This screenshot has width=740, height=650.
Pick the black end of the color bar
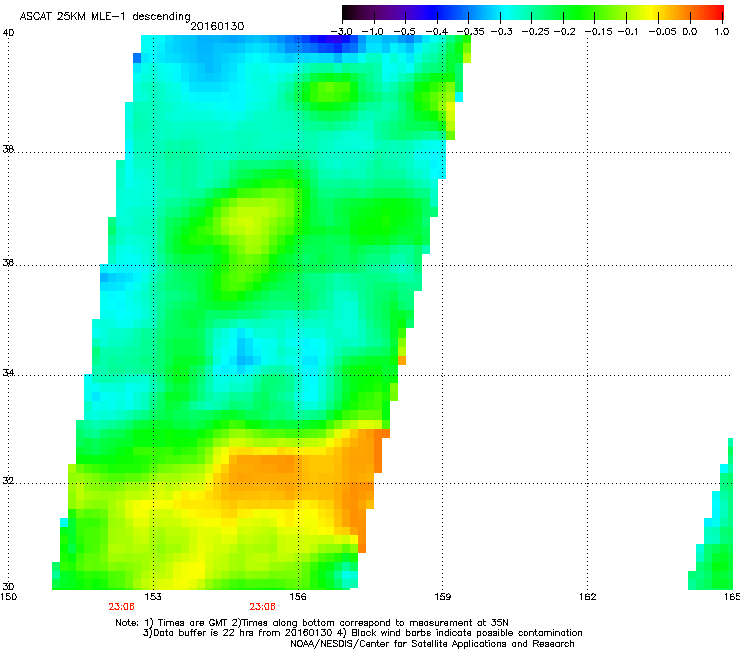tap(347, 13)
